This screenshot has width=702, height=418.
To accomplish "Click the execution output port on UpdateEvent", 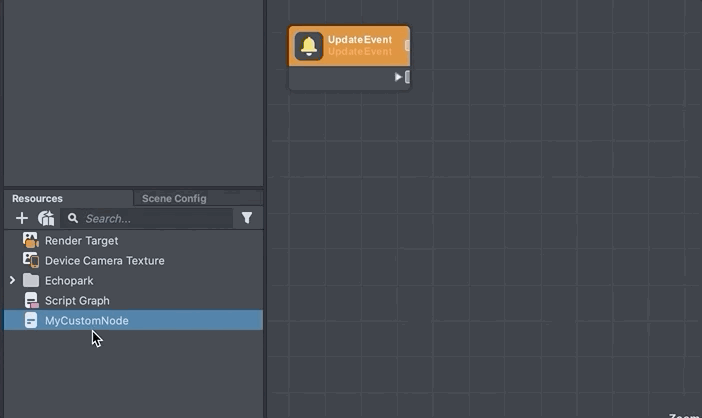I will point(401,77).
